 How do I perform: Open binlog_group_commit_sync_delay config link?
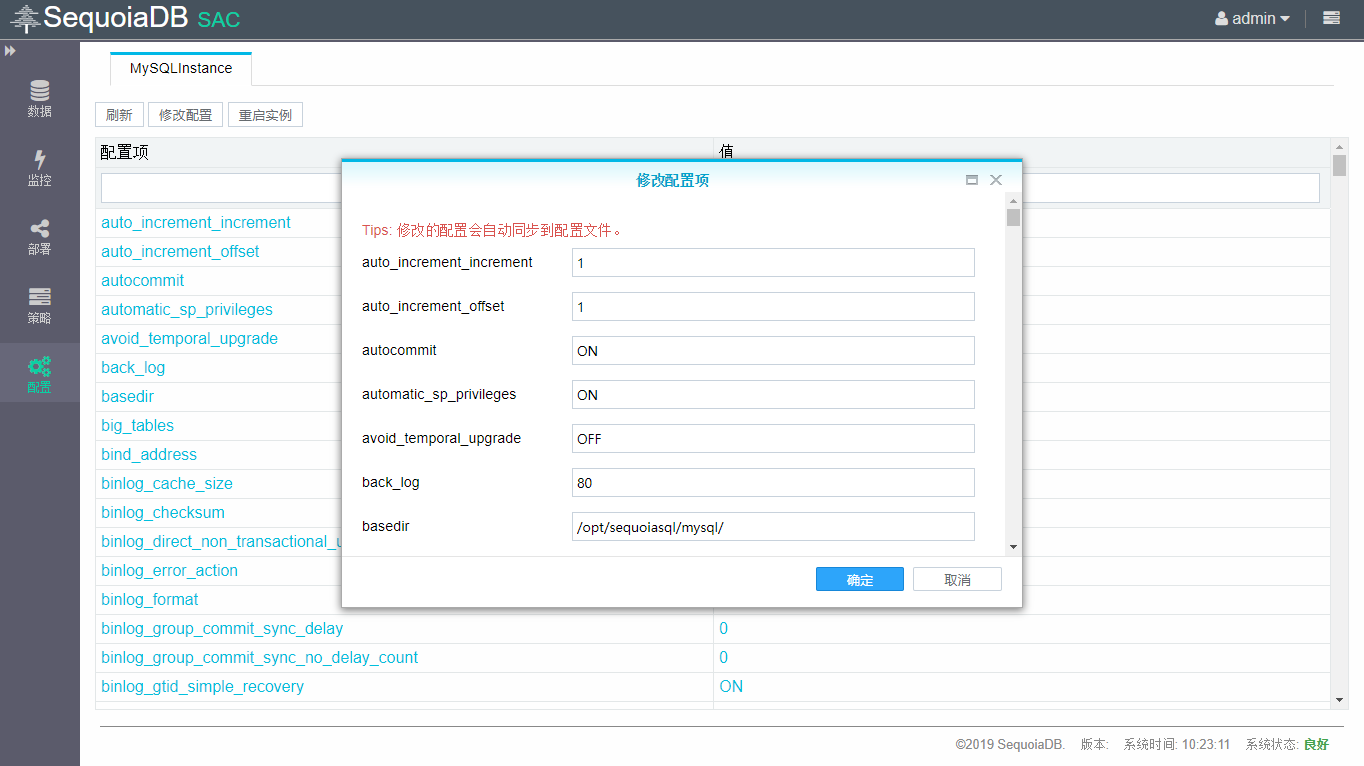click(222, 629)
